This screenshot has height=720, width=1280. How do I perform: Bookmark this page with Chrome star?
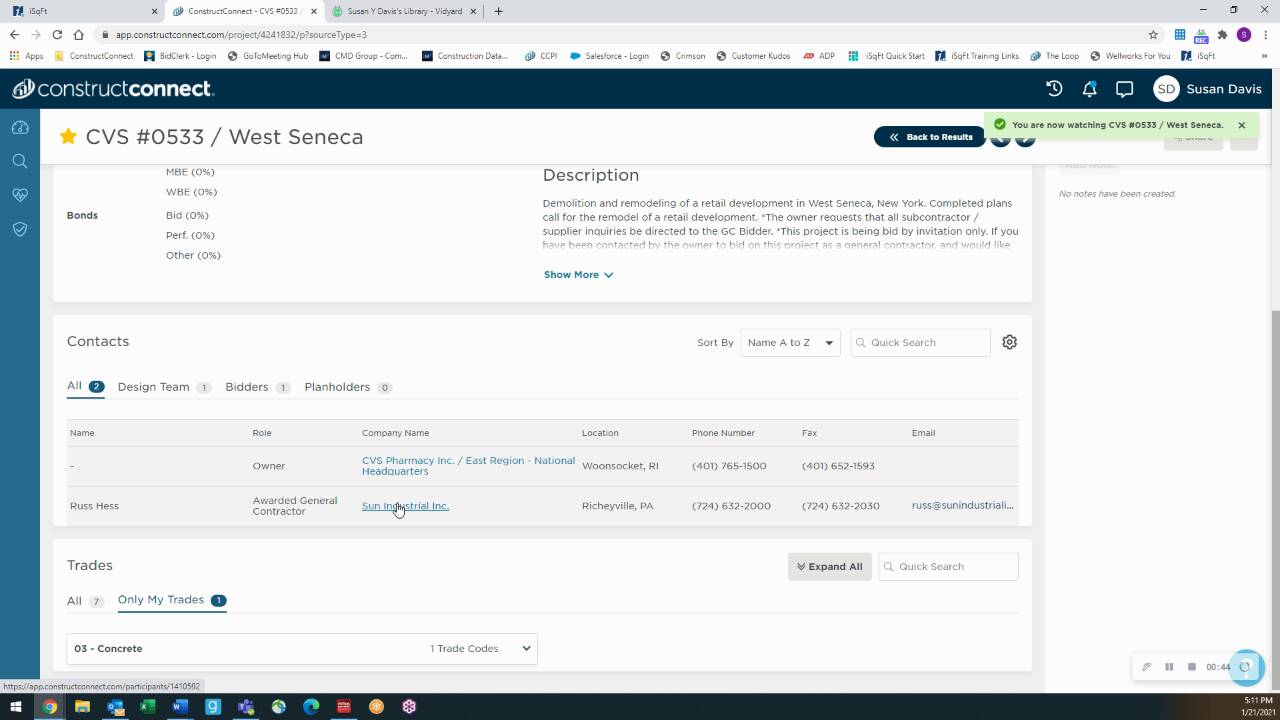pyautogui.click(x=1153, y=34)
